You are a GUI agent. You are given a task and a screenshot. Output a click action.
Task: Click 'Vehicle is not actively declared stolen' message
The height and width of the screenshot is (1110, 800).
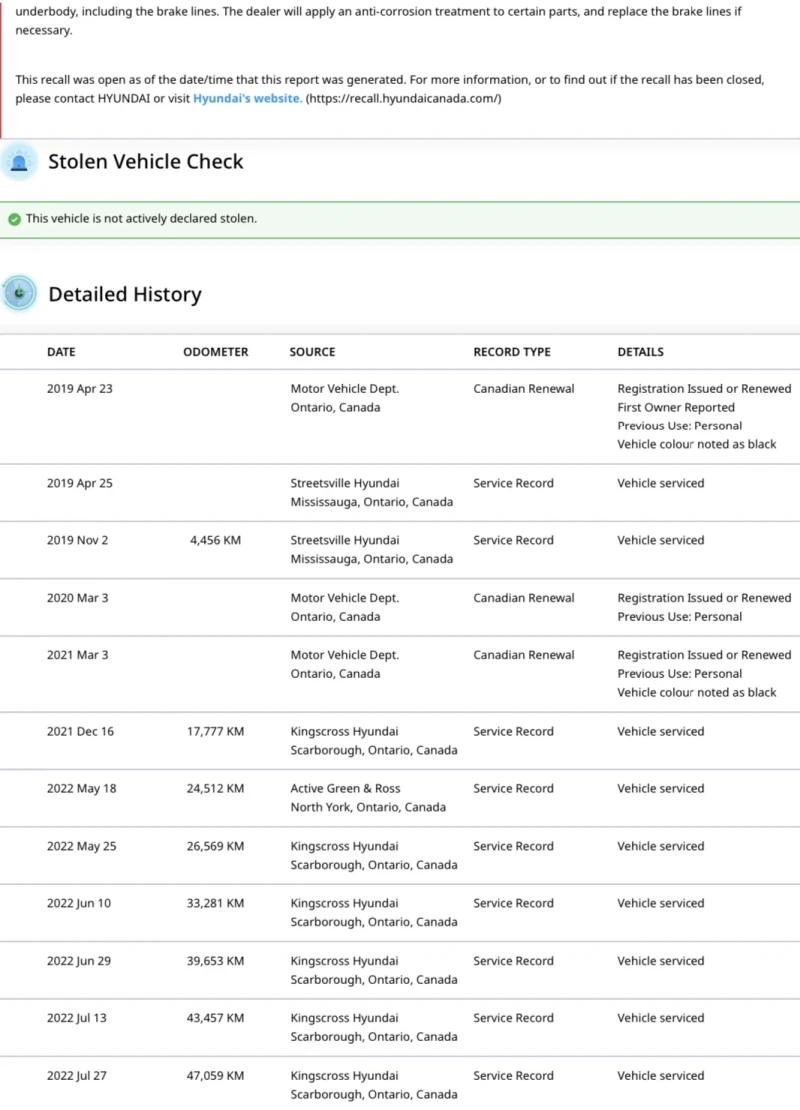141,219
